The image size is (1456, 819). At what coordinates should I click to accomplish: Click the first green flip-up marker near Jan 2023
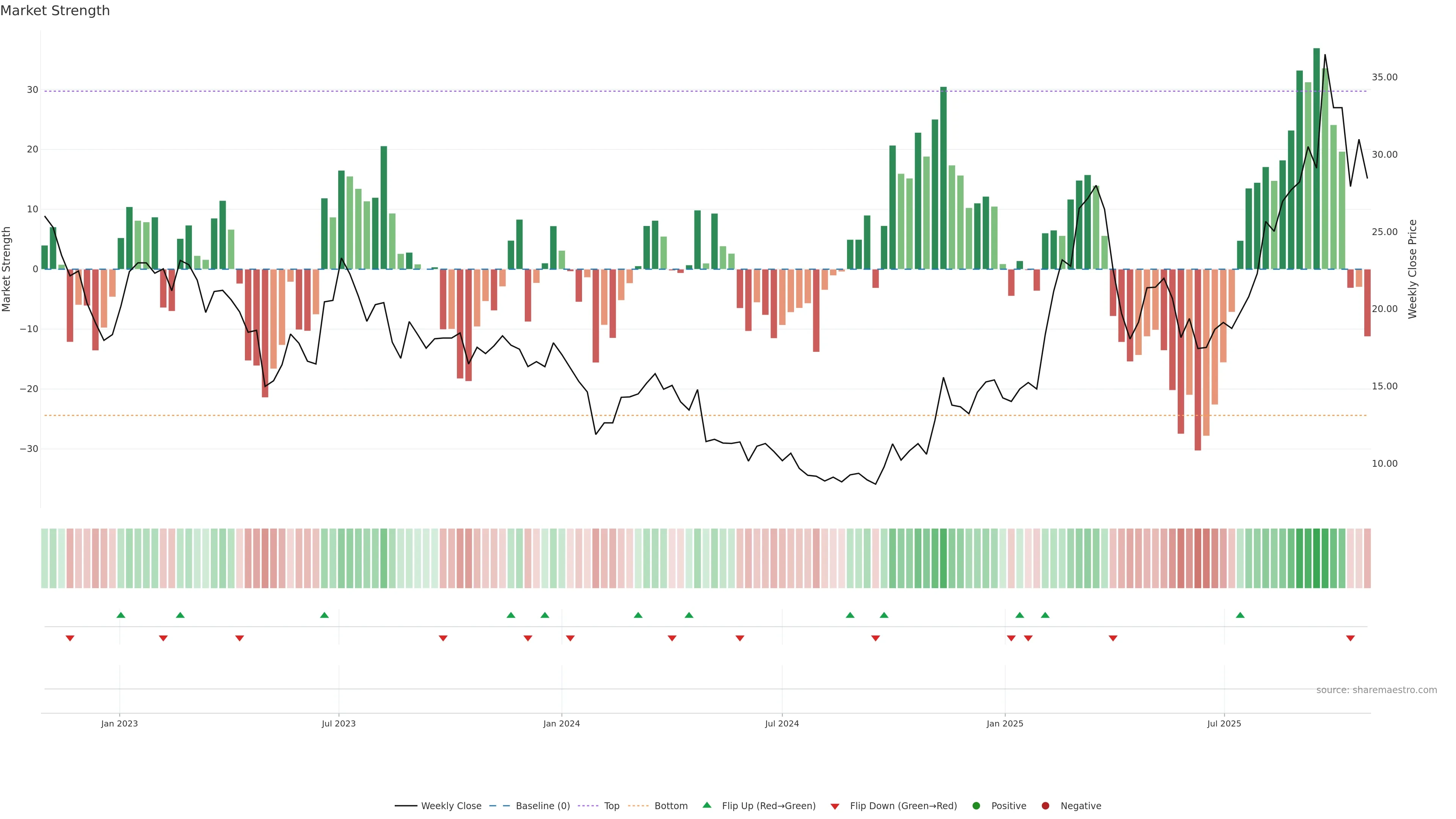point(121,615)
